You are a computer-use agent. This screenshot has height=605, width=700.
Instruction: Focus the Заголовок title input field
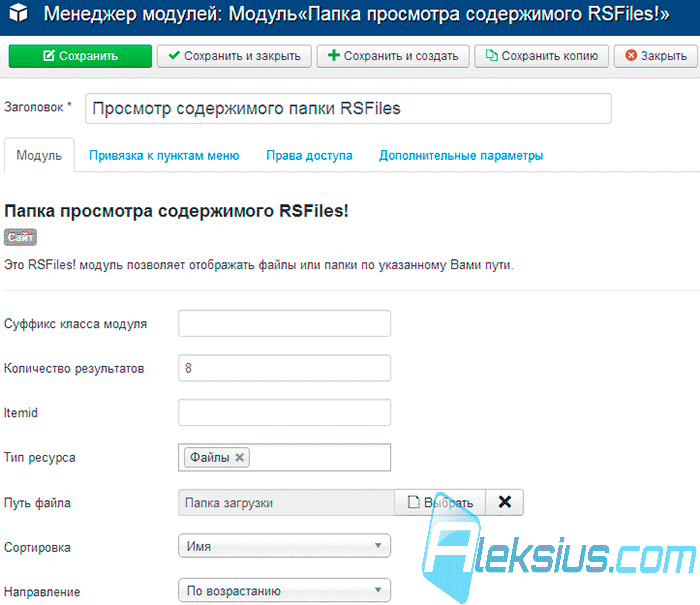tap(348, 108)
